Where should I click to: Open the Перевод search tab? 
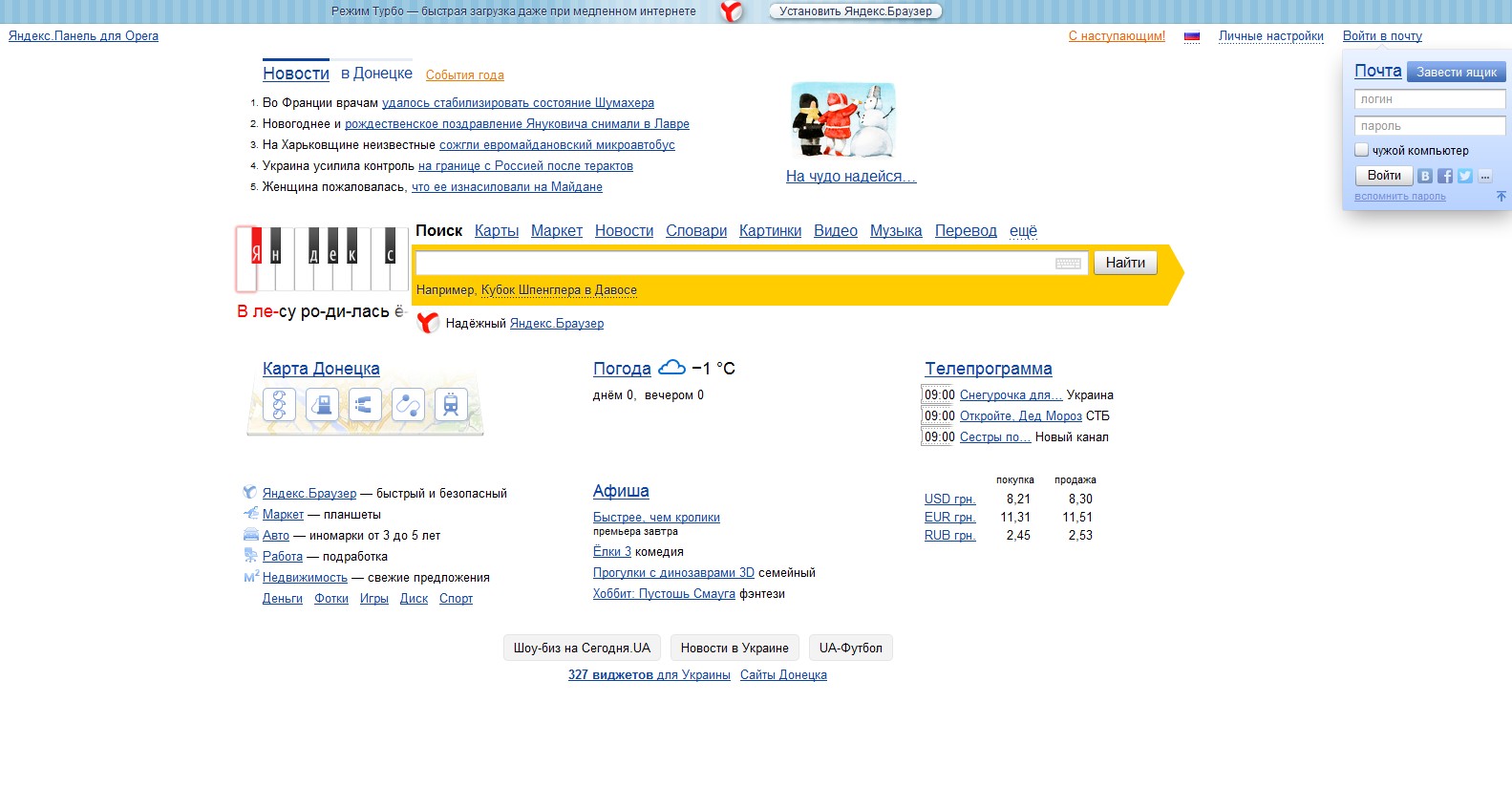click(966, 230)
